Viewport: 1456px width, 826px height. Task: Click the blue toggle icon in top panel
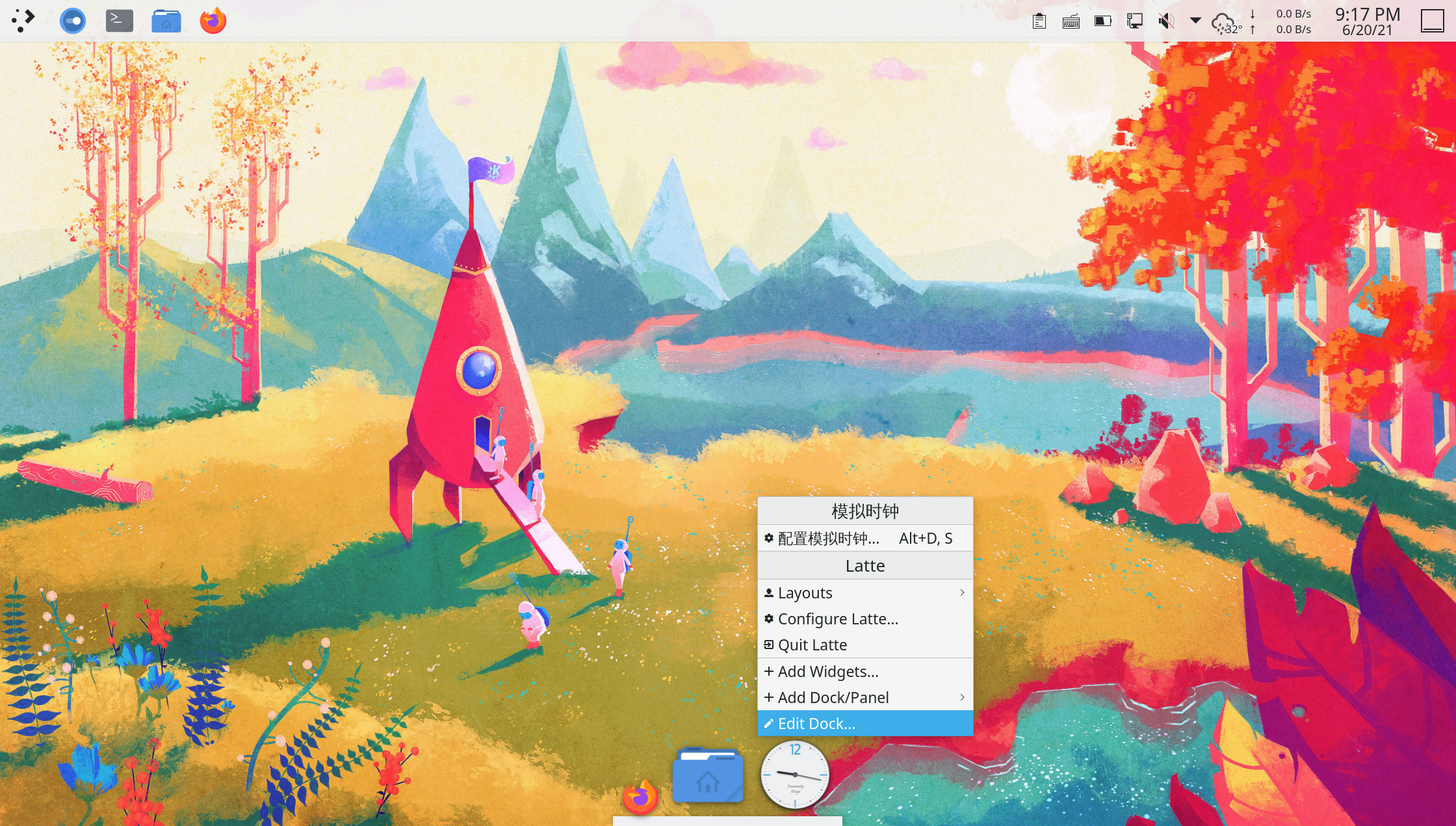point(73,21)
